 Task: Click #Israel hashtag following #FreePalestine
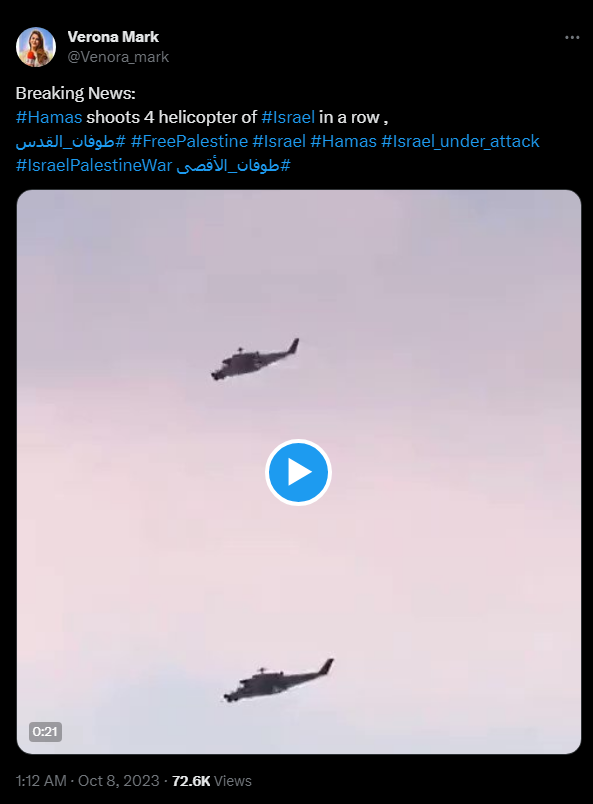click(x=279, y=141)
